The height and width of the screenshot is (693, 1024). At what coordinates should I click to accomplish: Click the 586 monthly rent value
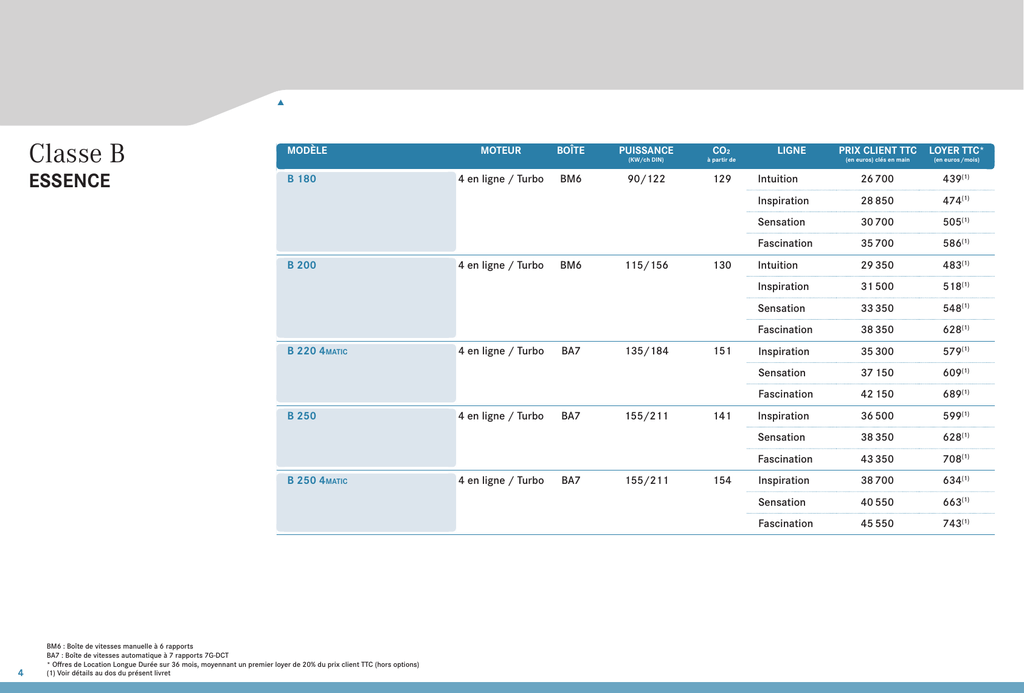pyautogui.click(x=955, y=244)
